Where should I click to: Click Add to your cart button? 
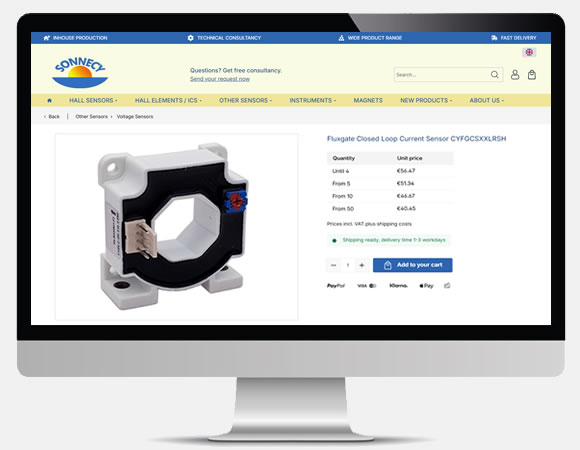(412, 265)
